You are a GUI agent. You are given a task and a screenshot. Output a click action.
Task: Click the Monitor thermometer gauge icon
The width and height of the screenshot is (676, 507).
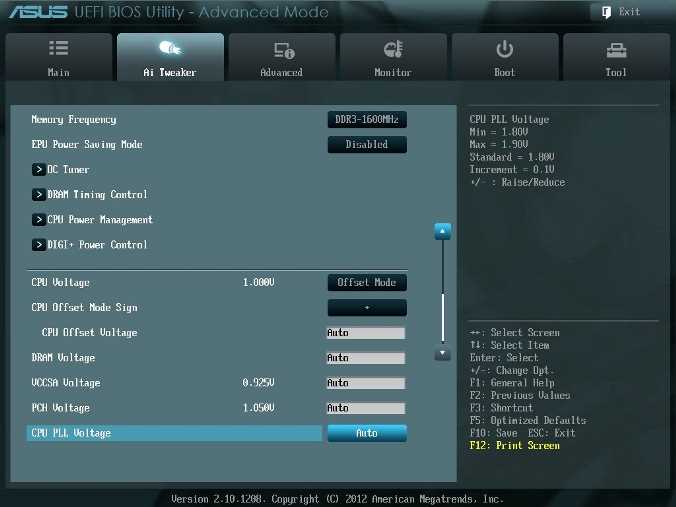click(393, 49)
